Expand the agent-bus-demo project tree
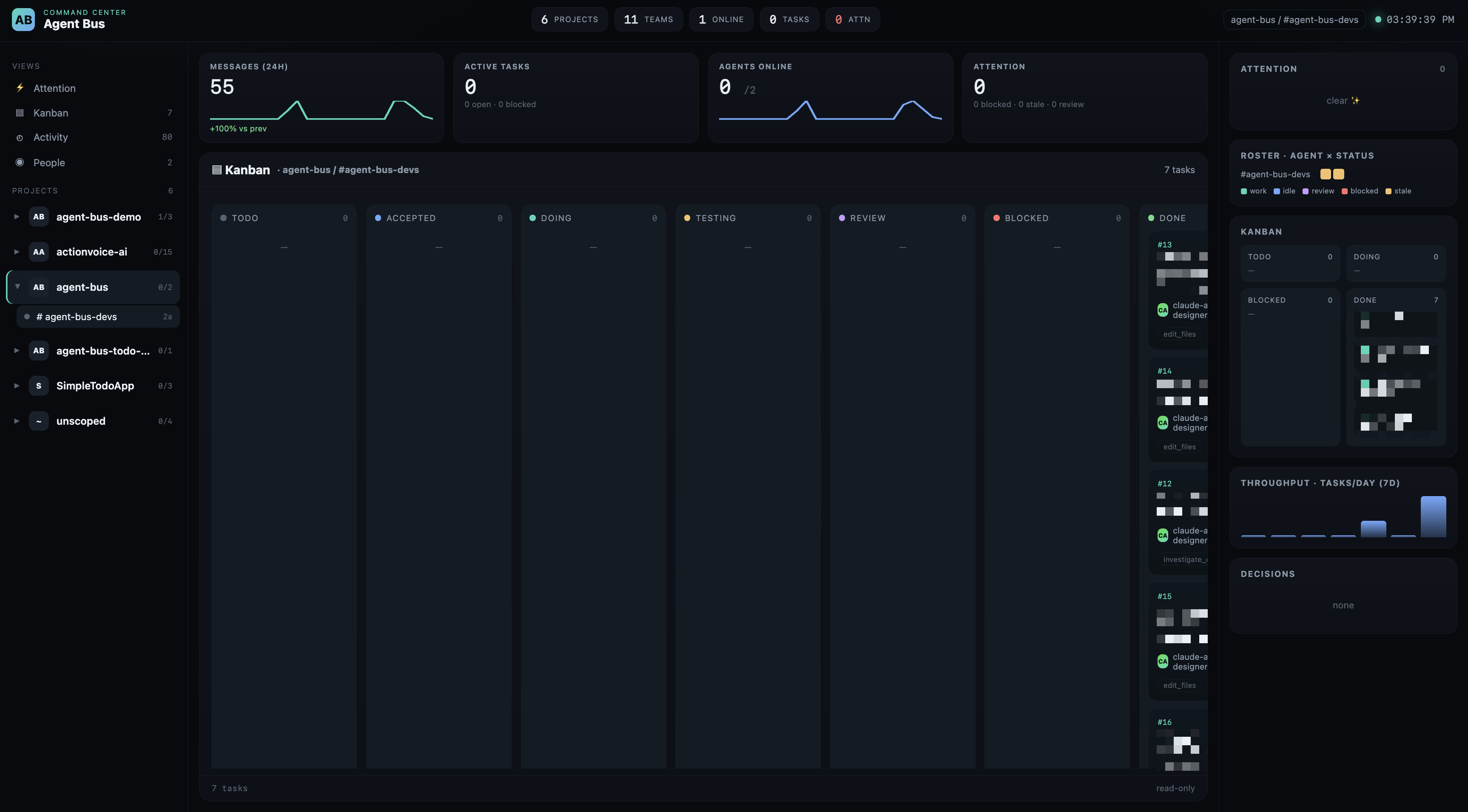Image resolution: width=1468 pixels, height=812 pixels. (17, 216)
